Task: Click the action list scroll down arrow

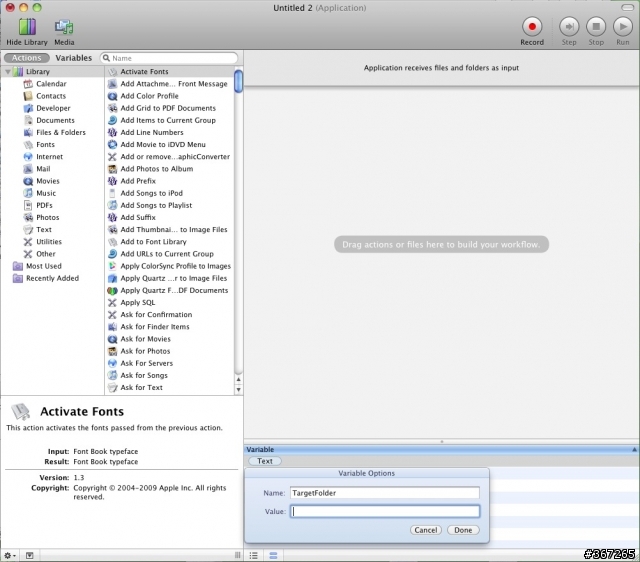Action: point(238,389)
